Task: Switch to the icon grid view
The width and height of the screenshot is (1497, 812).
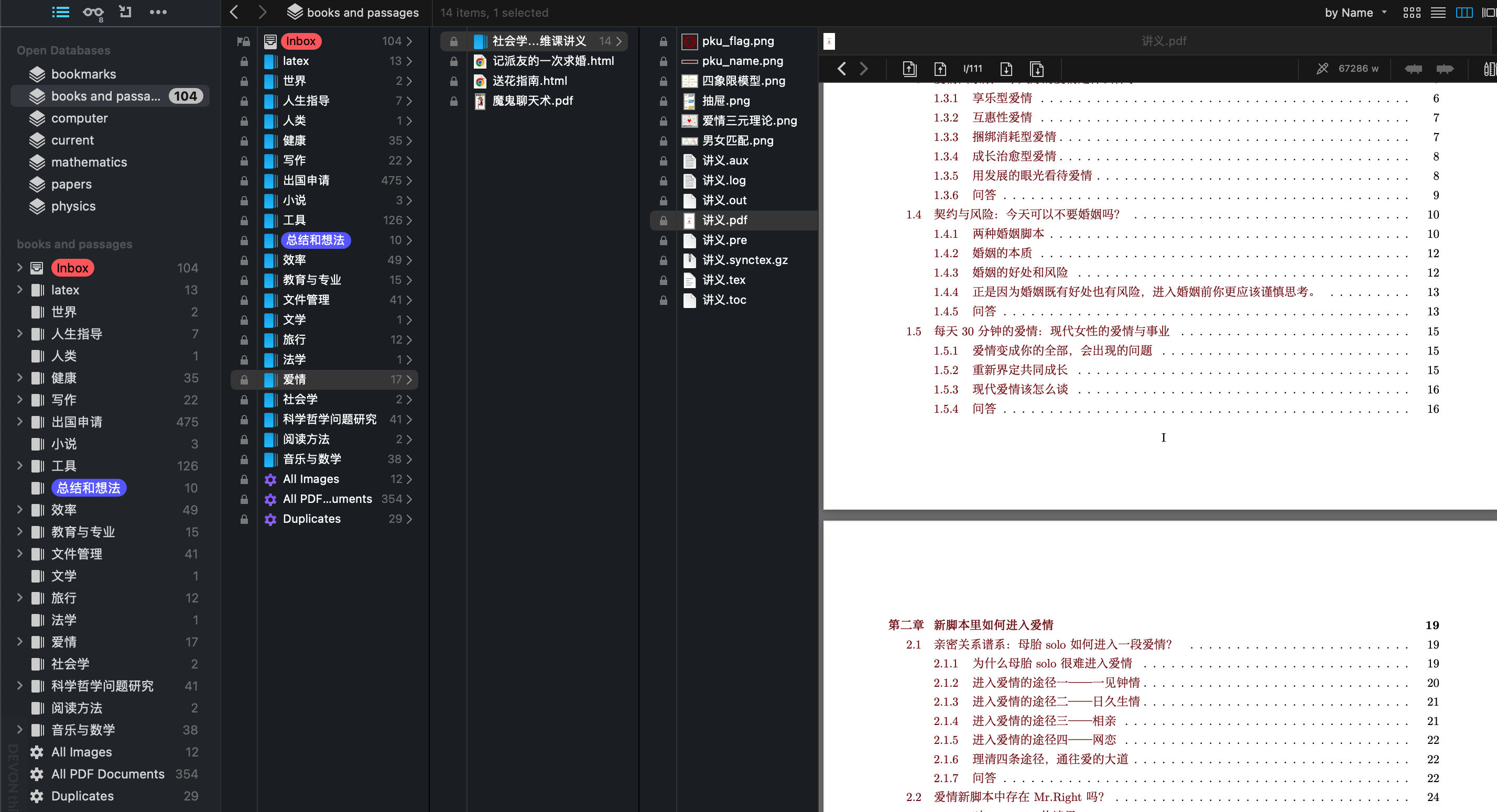Action: point(1412,12)
